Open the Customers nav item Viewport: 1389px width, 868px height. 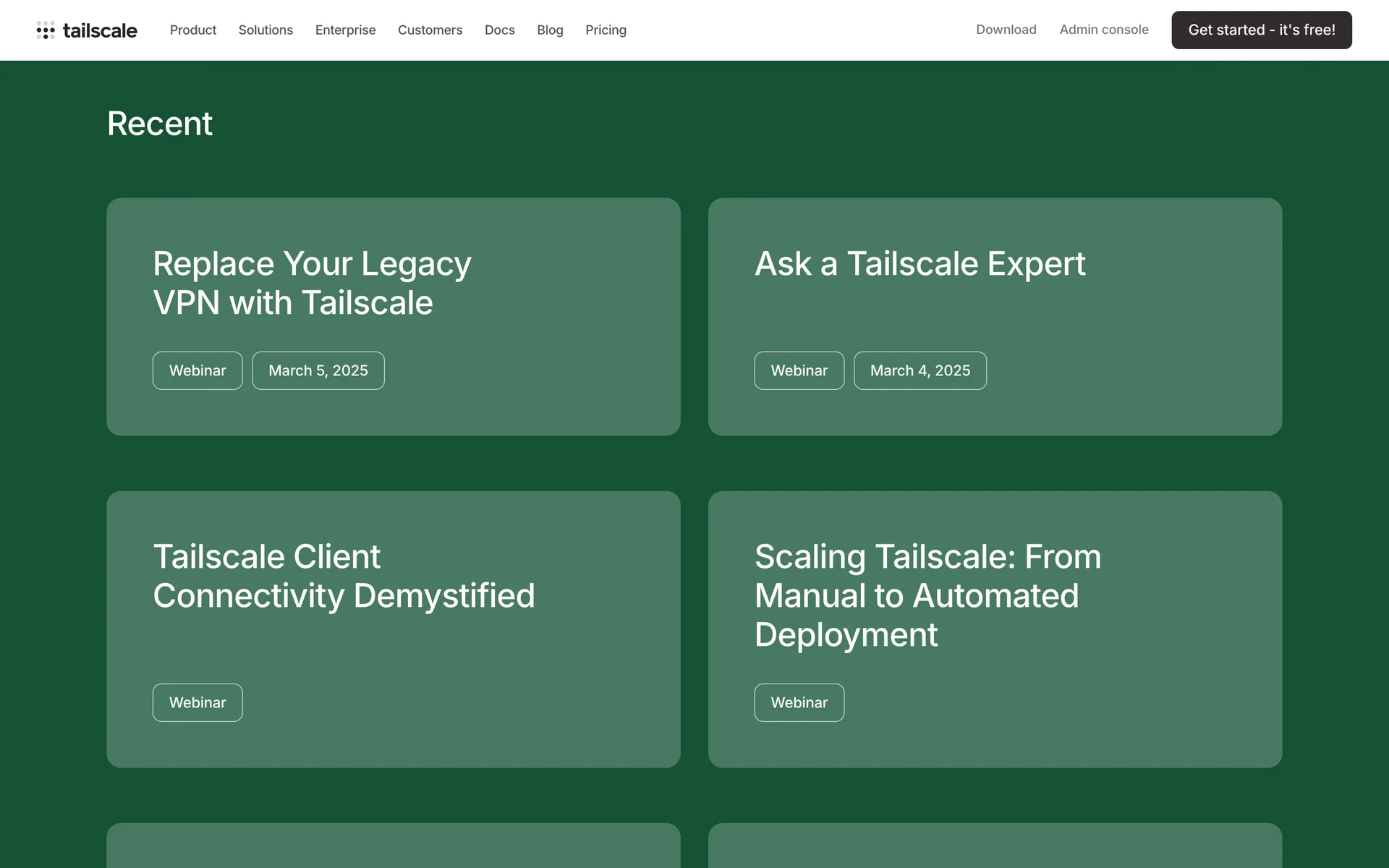pos(430,30)
